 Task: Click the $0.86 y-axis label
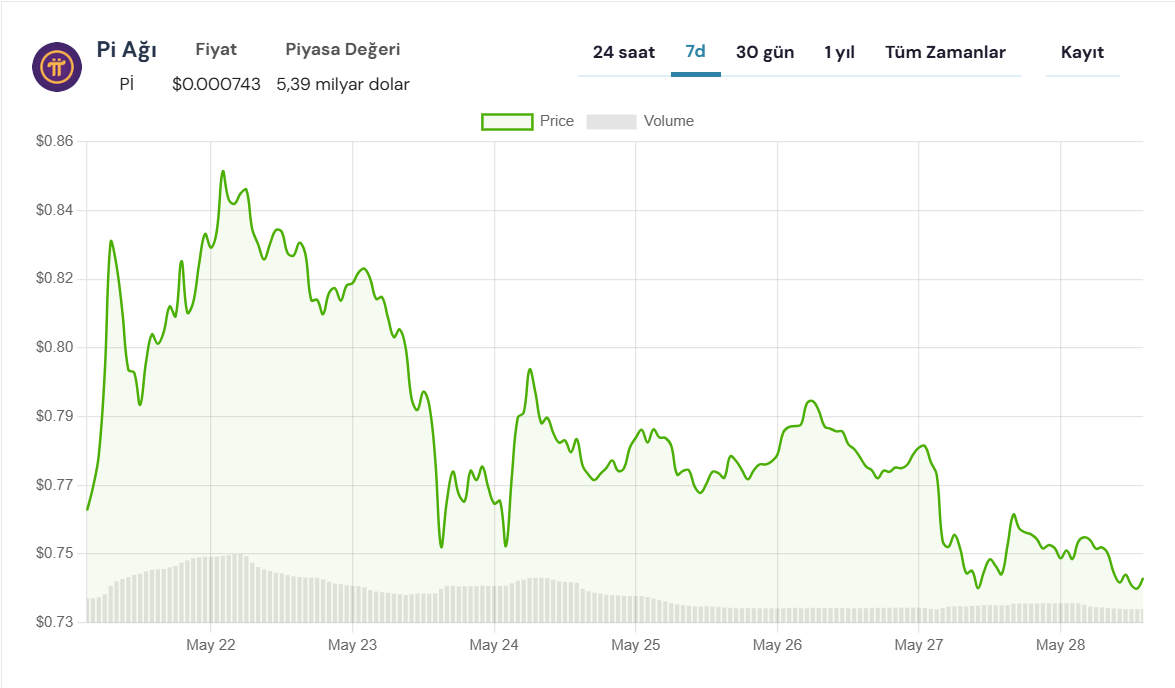(55, 141)
